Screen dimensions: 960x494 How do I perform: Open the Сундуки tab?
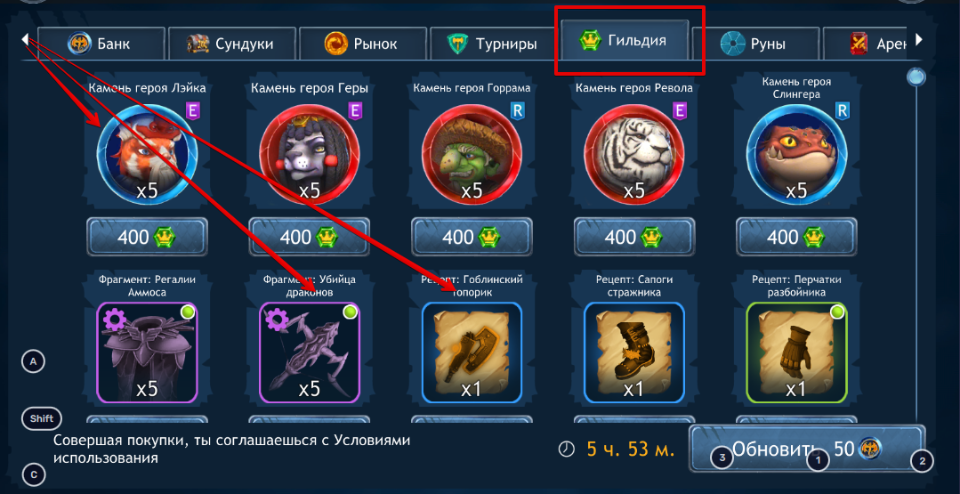232,43
